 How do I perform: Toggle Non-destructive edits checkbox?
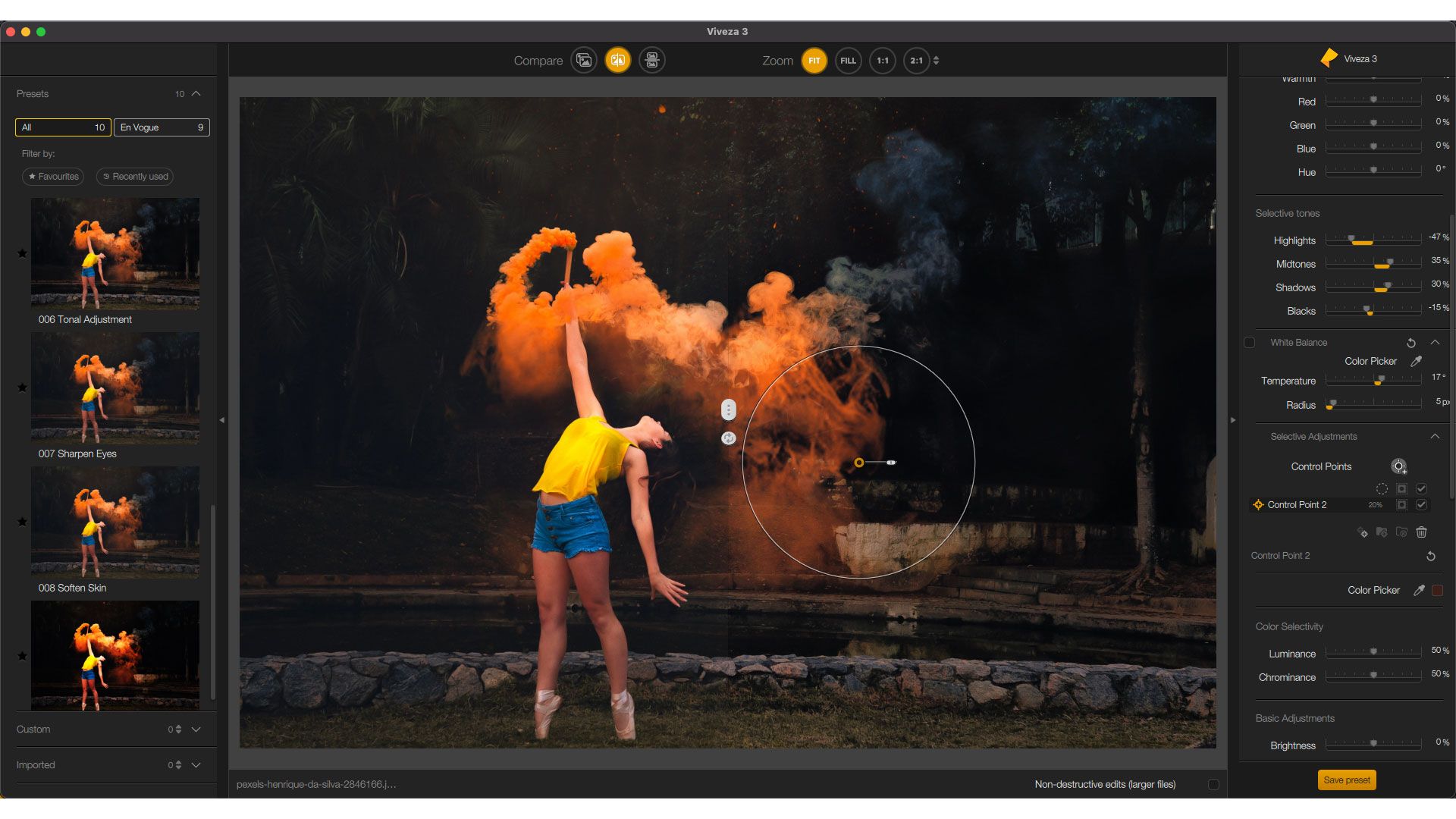click(1213, 784)
